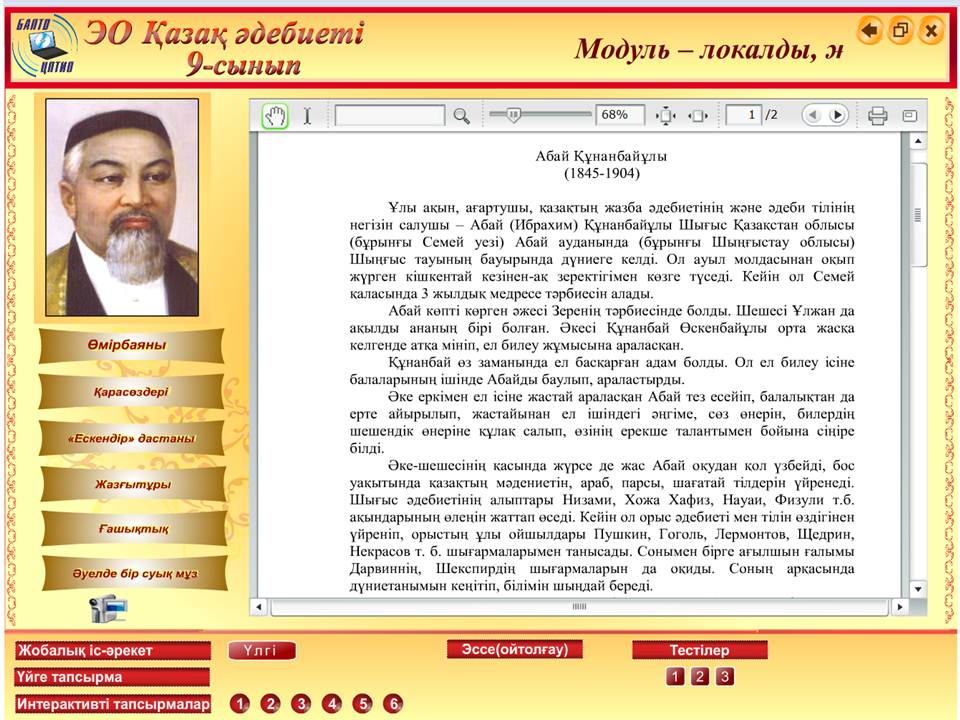Viewport: 960px width, 720px height.
Task: Click the Үйге тапсырма button
Action: tap(112, 677)
